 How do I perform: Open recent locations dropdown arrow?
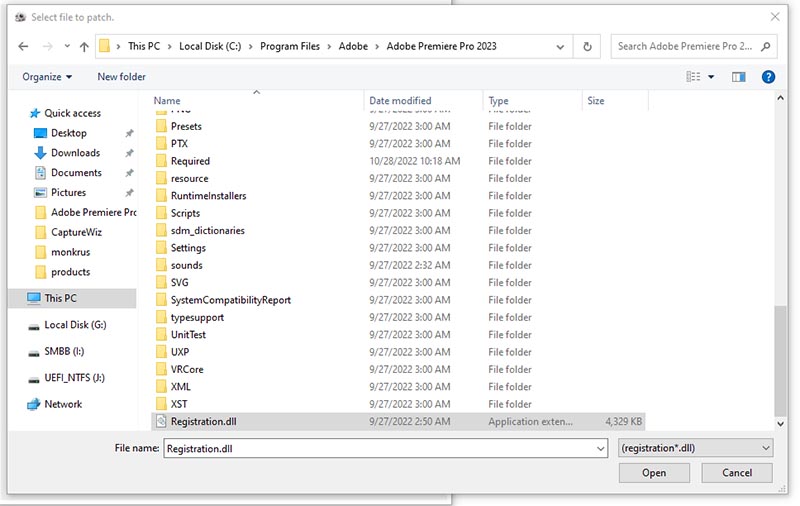[67, 46]
